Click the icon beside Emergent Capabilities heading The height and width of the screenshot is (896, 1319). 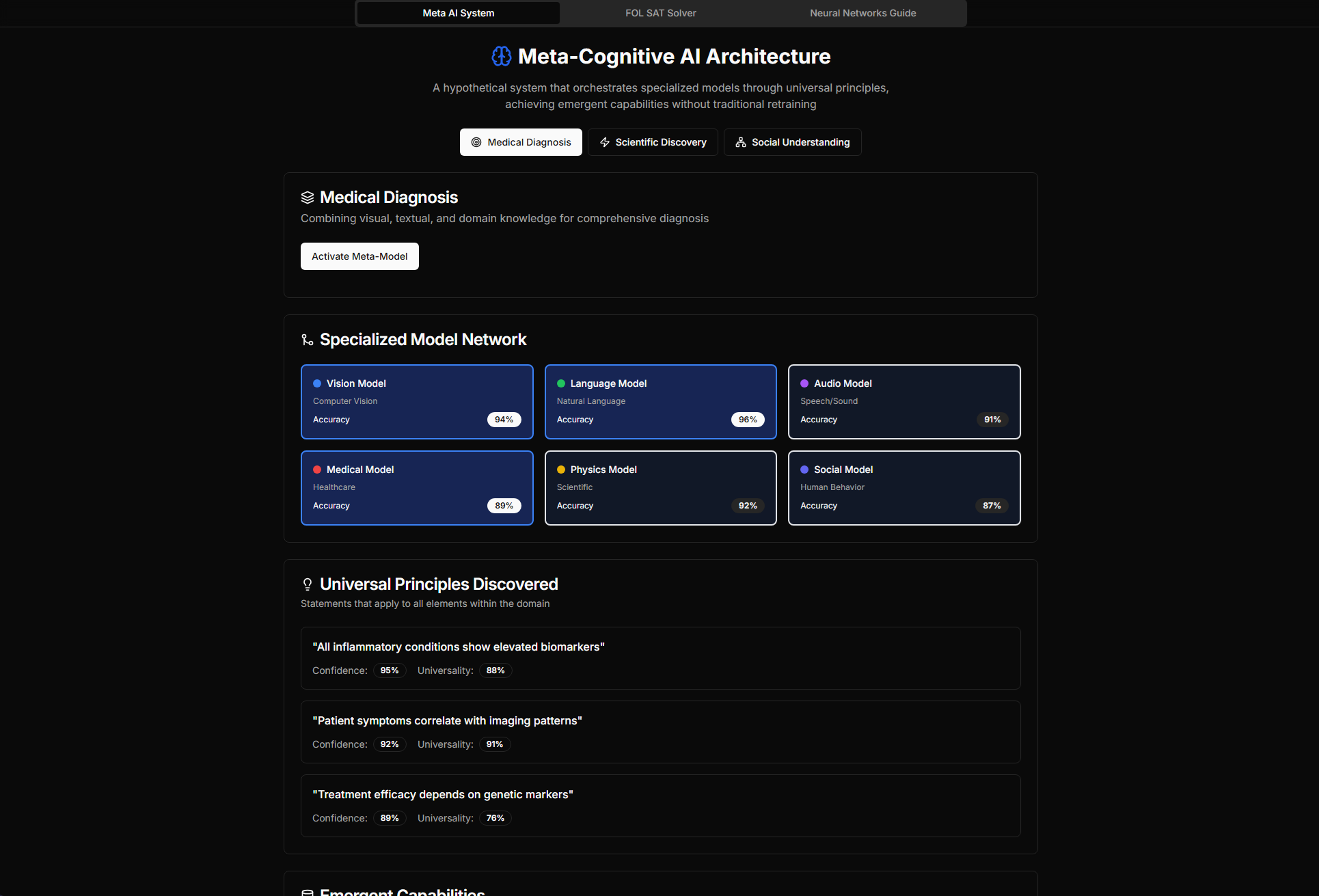tap(307, 891)
